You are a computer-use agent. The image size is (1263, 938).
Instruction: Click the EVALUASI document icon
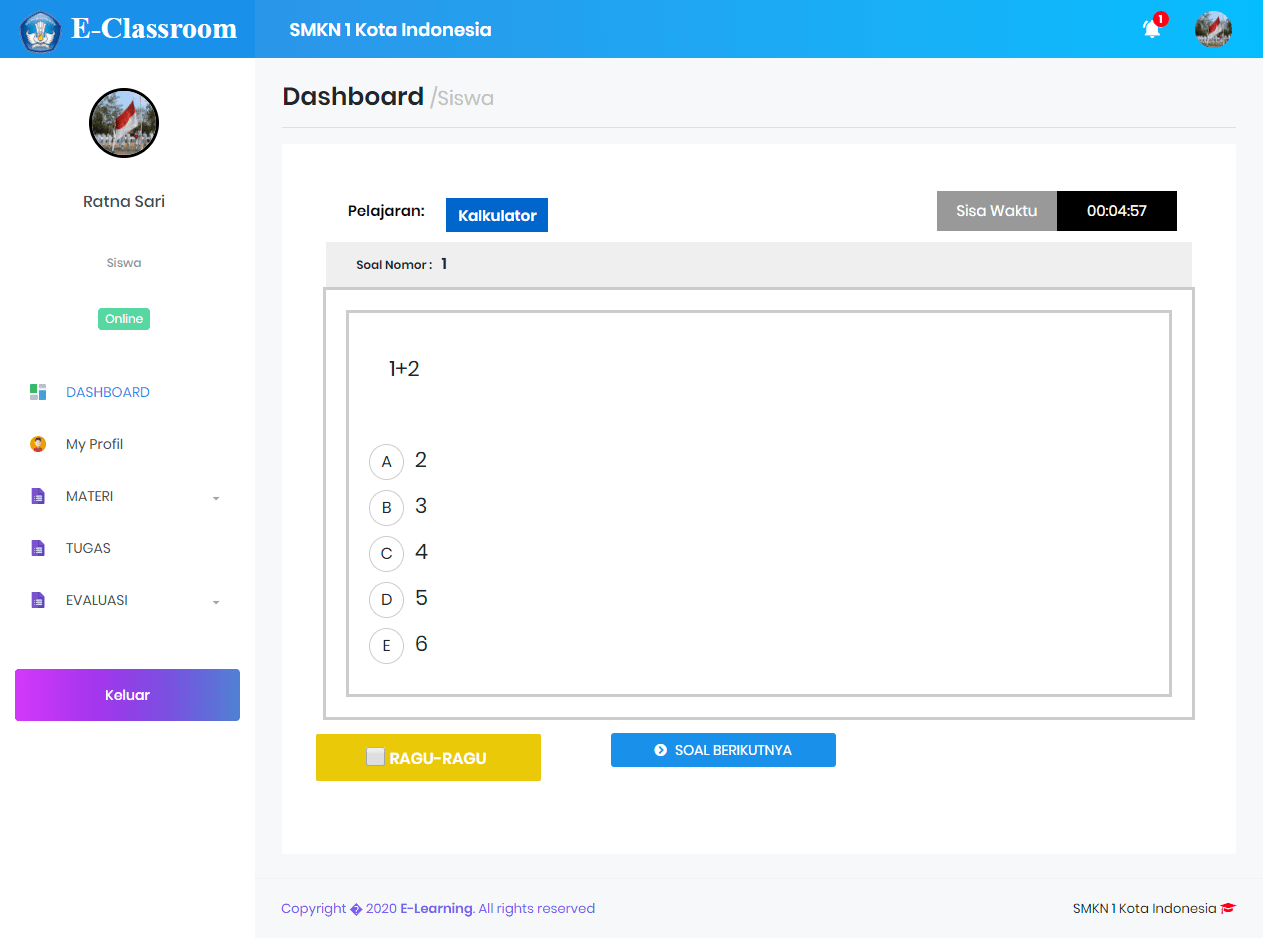[37, 600]
